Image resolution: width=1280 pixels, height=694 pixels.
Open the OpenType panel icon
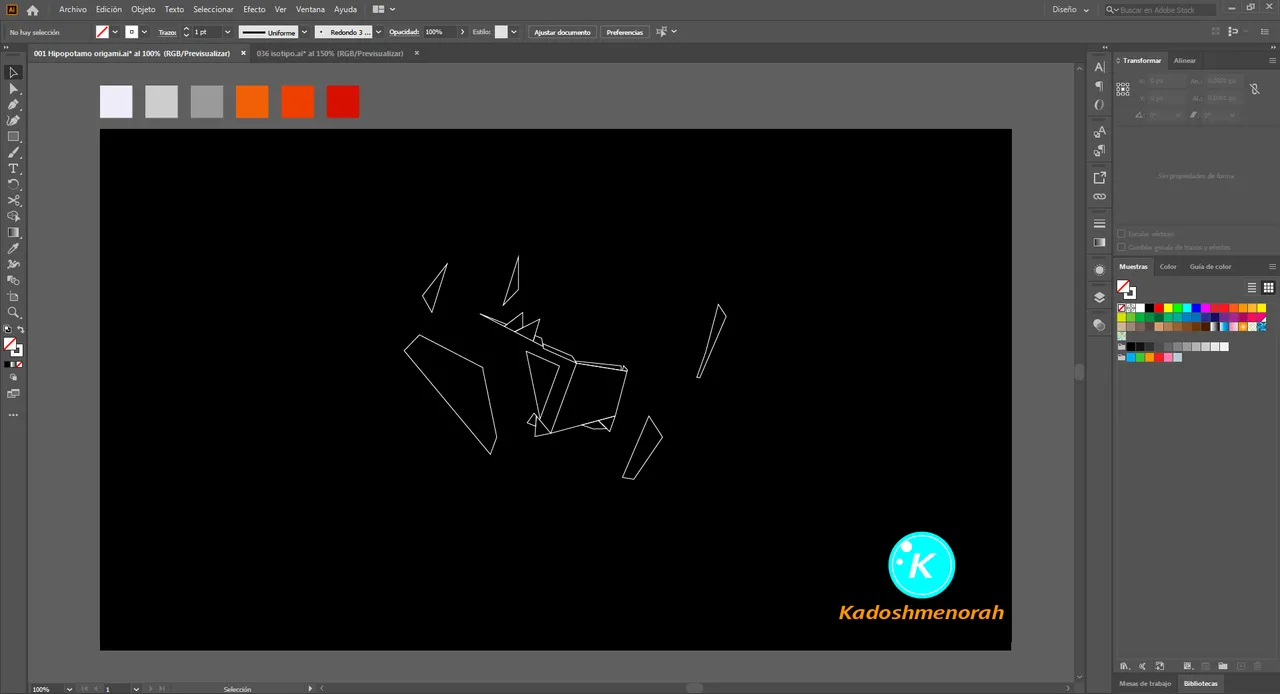tap(1099, 105)
